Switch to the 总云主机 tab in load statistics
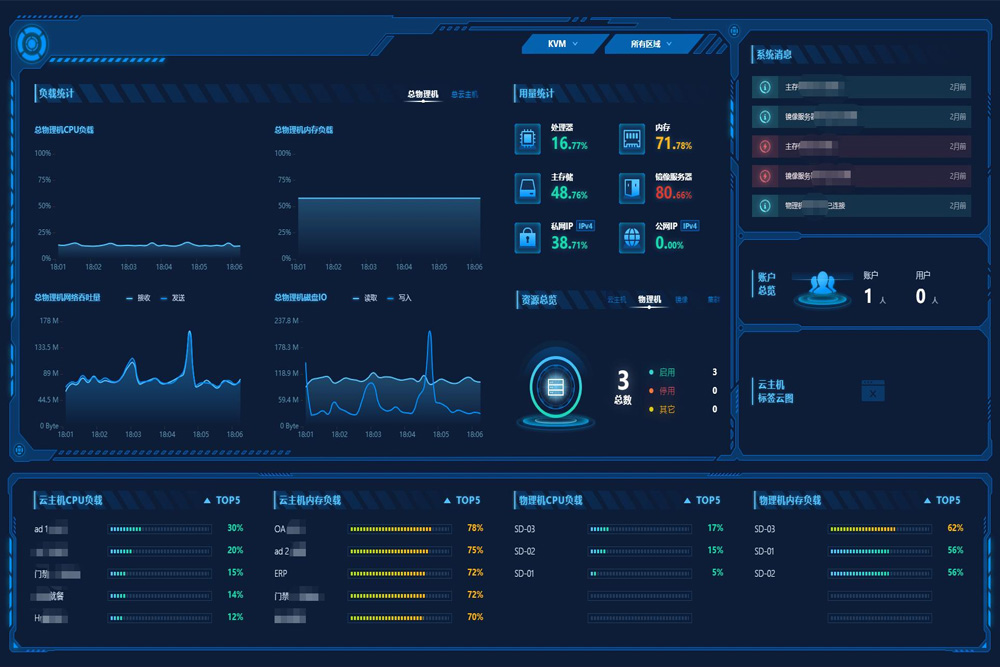 point(464,94)
